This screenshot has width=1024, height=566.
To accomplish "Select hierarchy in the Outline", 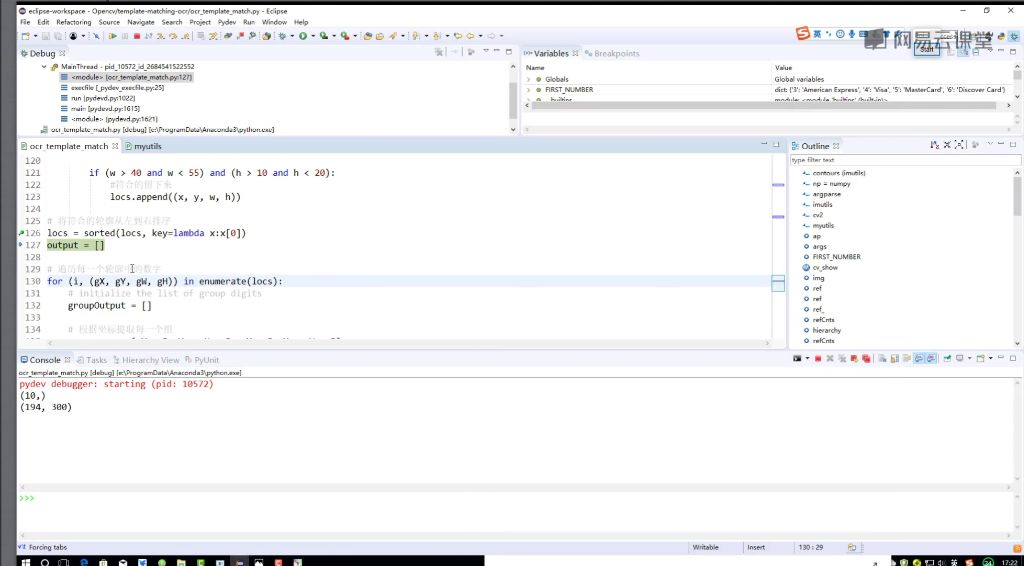I will point(826,330).
